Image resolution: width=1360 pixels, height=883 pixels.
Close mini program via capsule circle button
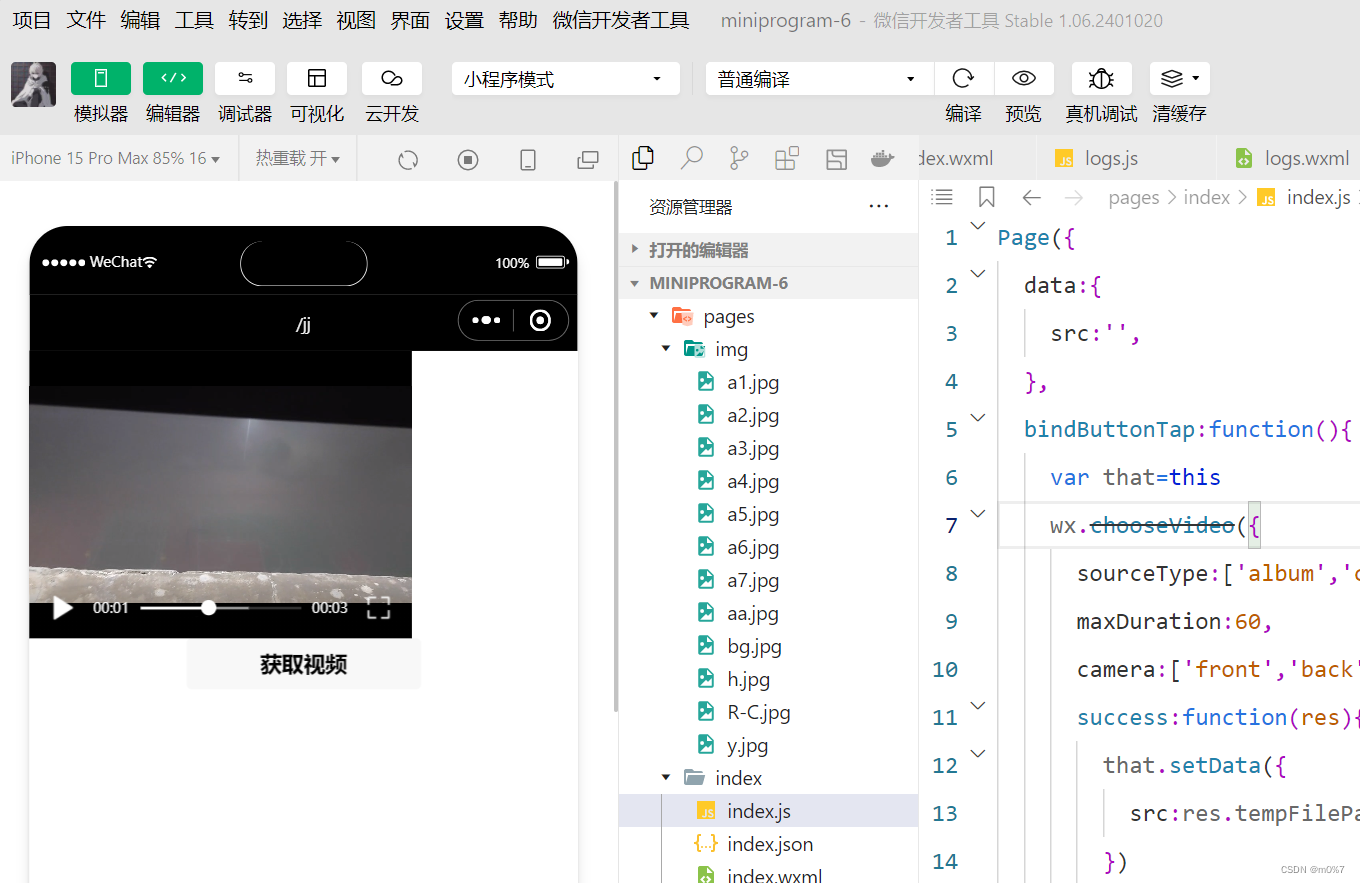pyautogui.click(x=541, y=320)
